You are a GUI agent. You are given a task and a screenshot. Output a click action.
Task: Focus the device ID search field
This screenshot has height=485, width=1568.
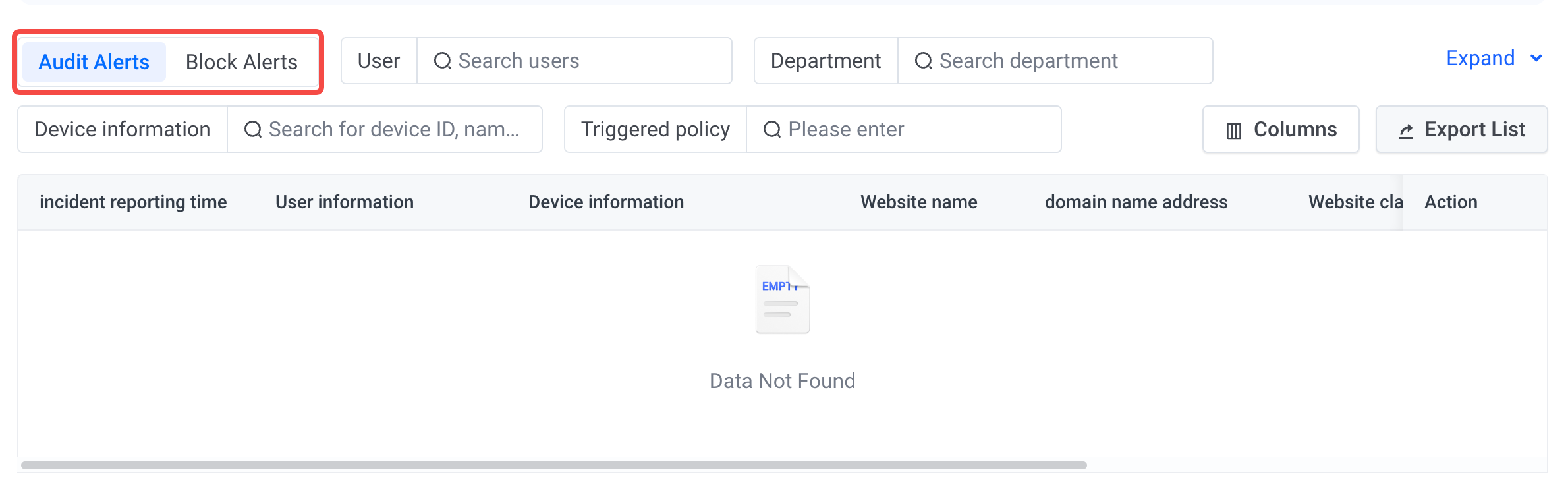click(395, 130)
